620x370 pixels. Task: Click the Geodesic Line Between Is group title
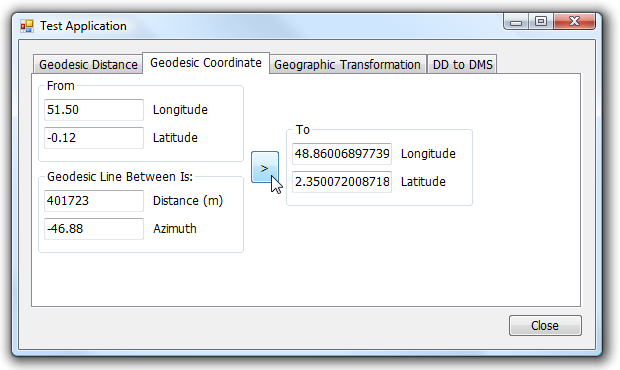click(x=120, y=177)
